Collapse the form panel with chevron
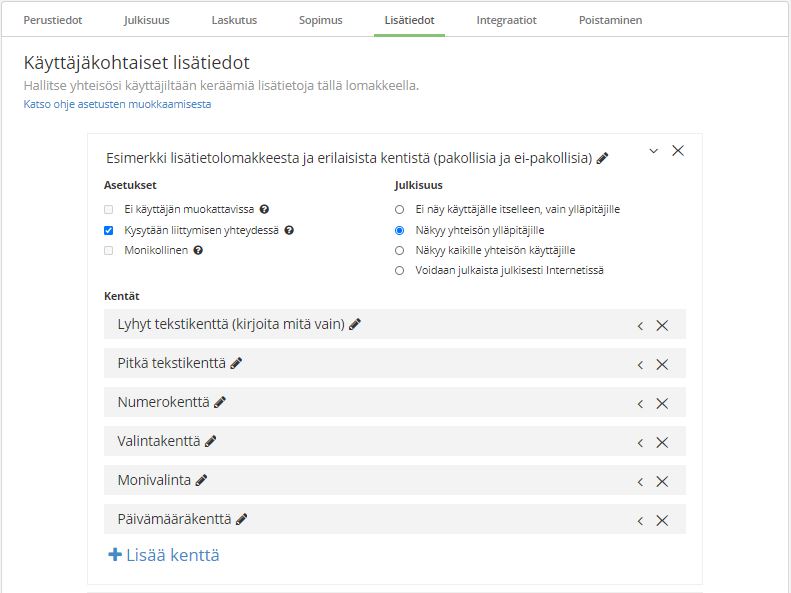Viewport: 791px width, 593px height. pyautogui.click(x=654, y=151)
